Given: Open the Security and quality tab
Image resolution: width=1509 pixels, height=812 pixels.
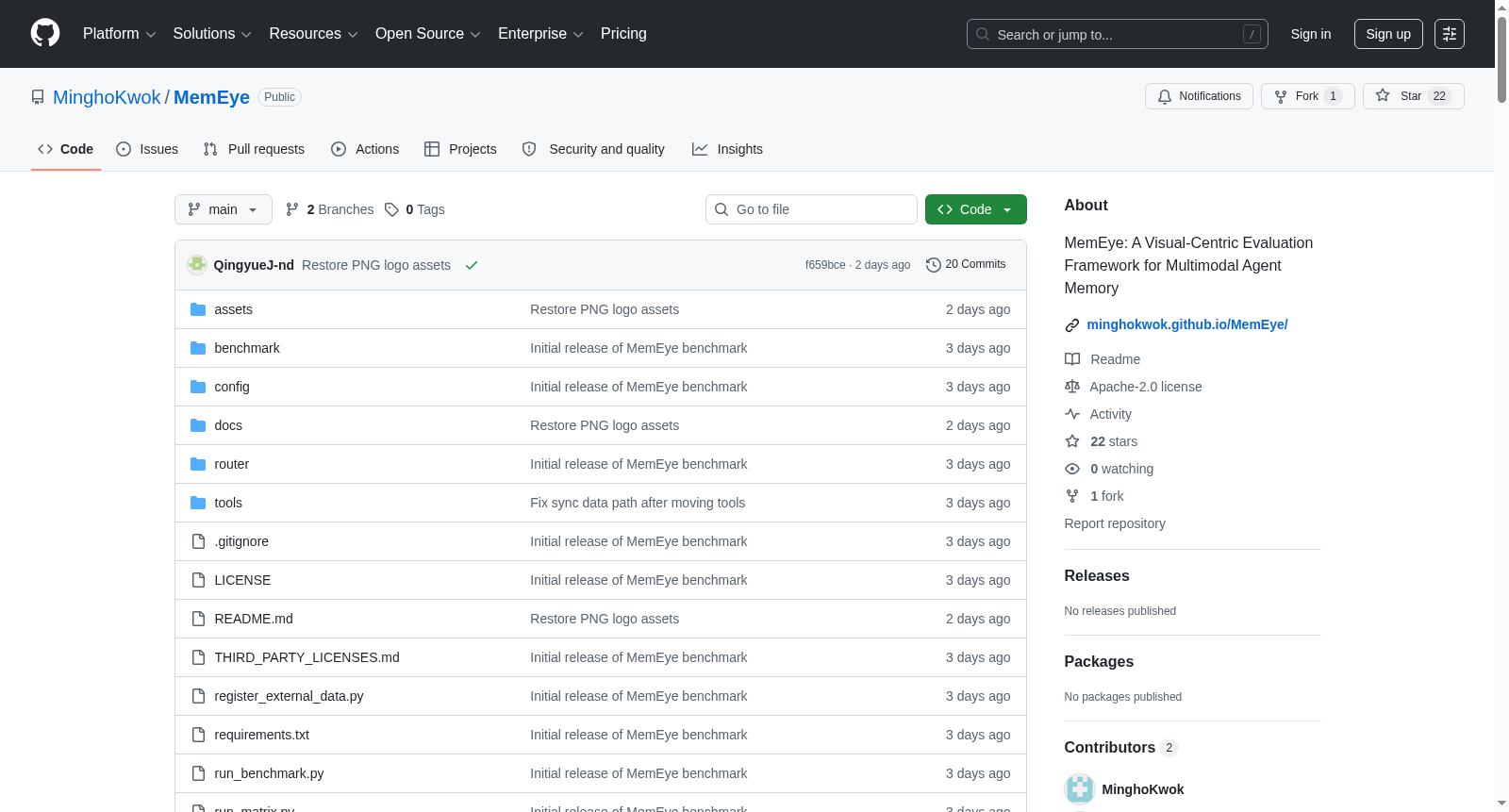Looking at the screenshot, I should (x=593, y=149).
